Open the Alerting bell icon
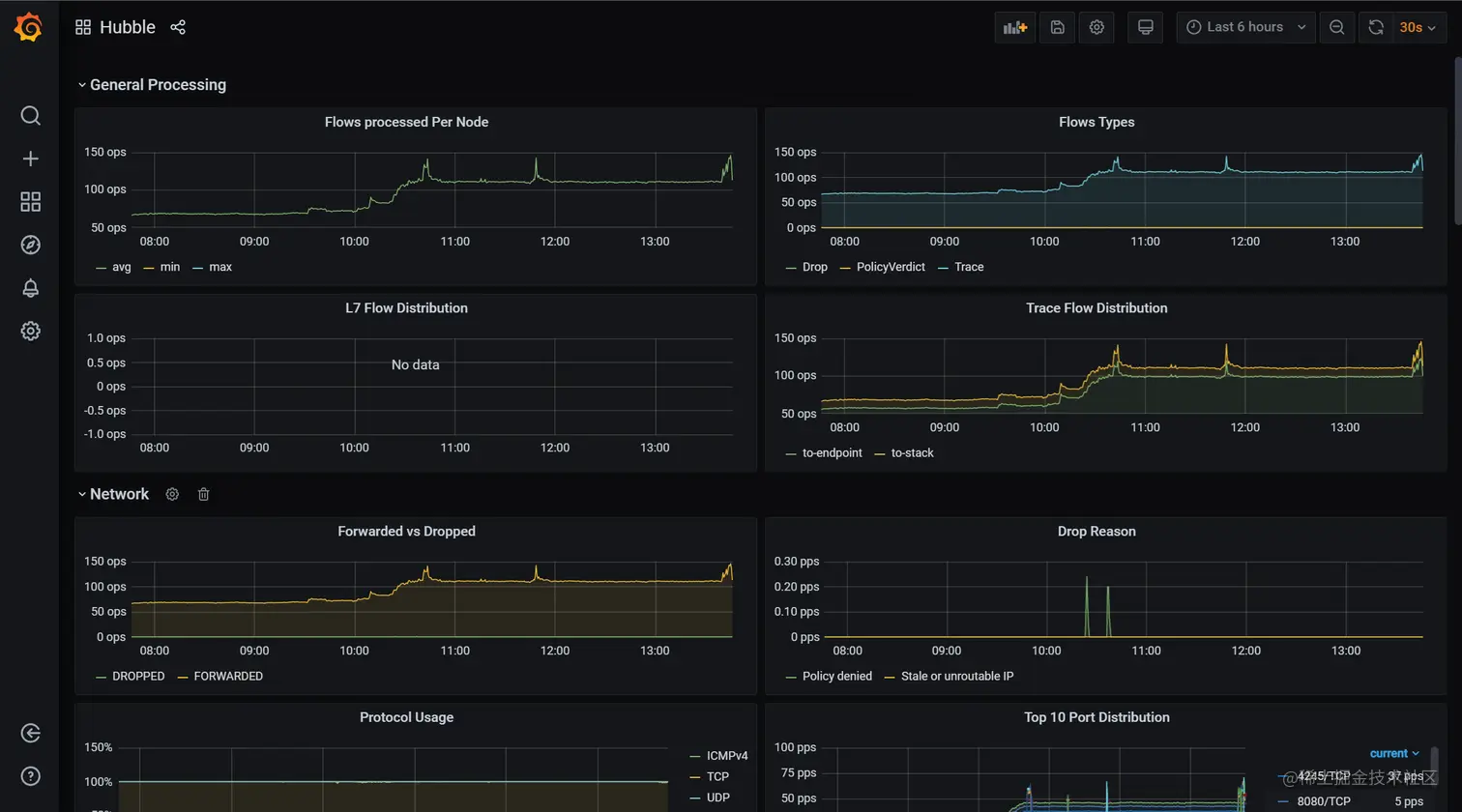The image size is (1462, 812). (x=30, y=288)
